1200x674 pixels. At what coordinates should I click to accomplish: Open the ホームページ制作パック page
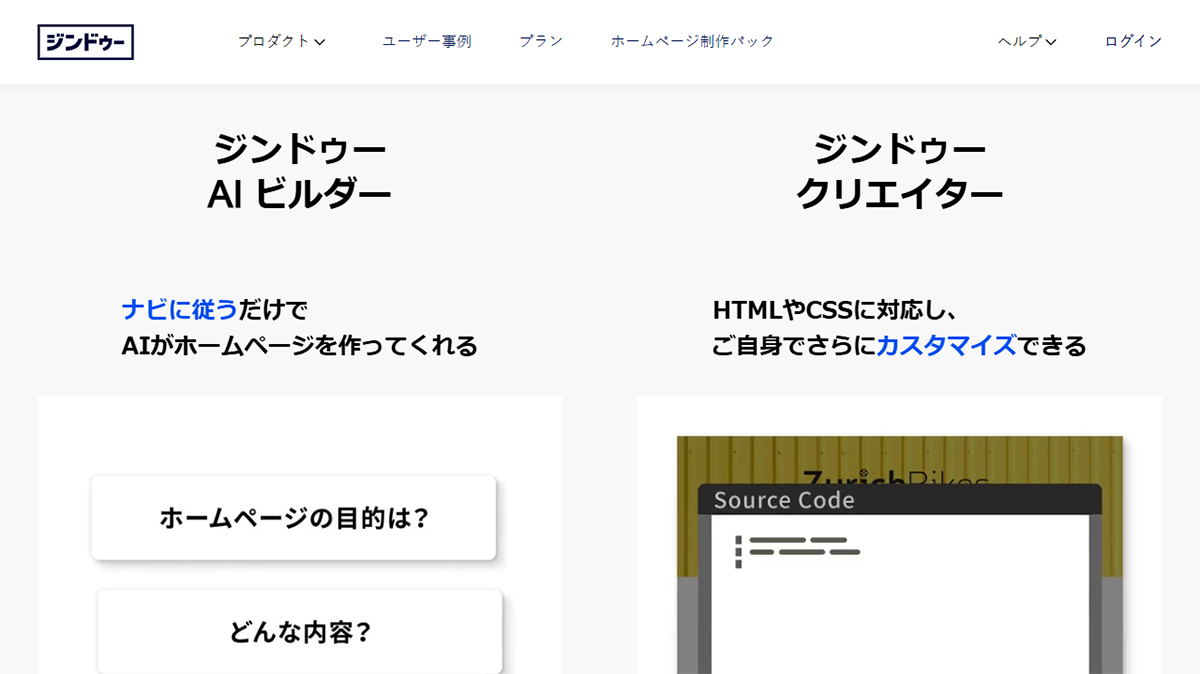coord(692,41)
